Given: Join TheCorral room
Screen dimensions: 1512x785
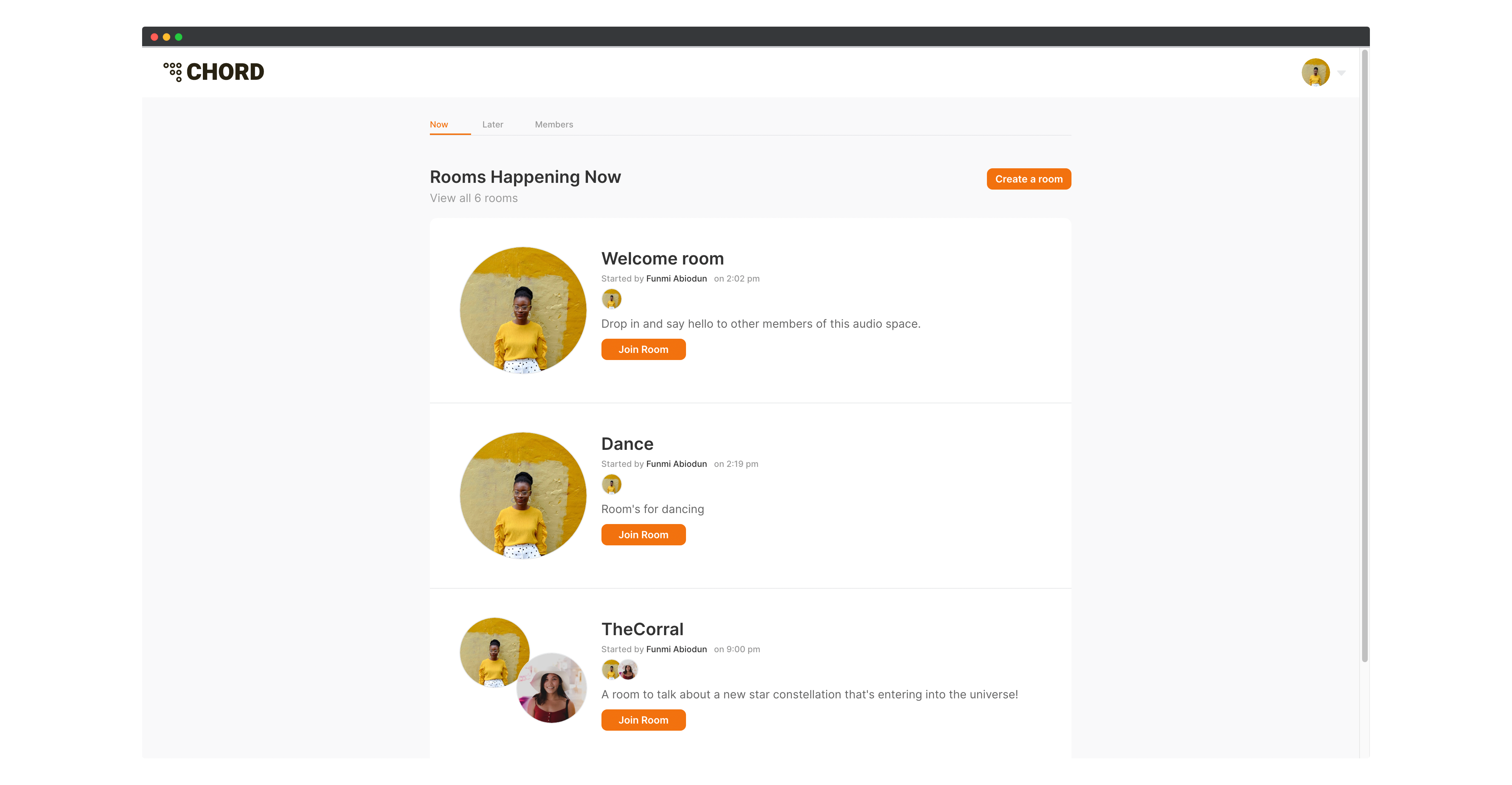Looking at the screenshot, I should point(643,720).
